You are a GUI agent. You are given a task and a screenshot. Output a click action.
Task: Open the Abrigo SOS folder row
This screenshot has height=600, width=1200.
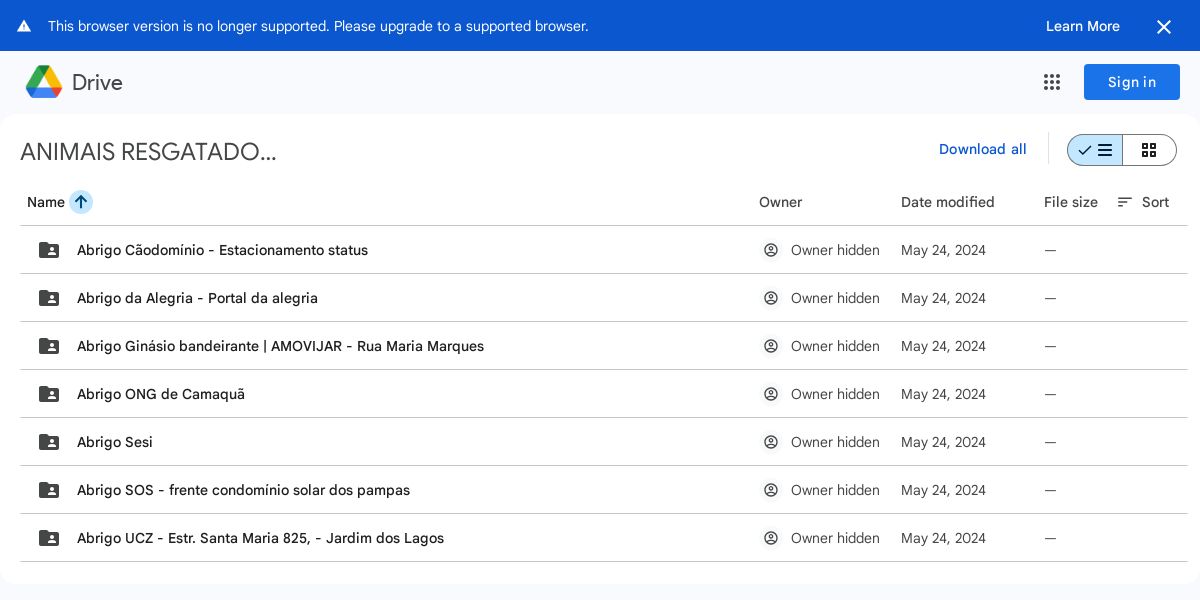click(243, 490)
